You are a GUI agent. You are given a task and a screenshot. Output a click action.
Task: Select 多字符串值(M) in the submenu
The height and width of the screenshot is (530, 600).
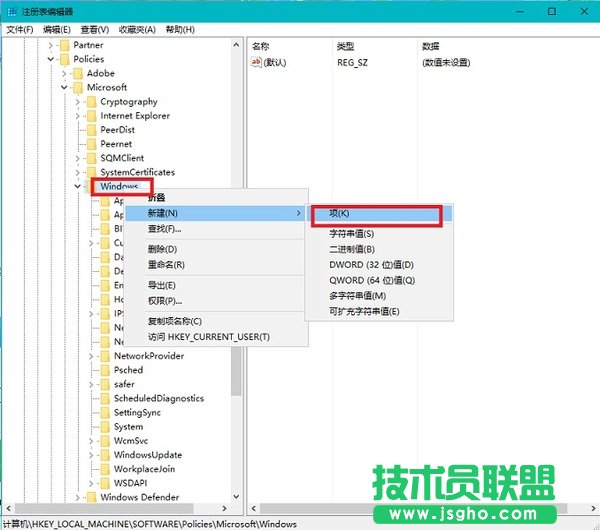[380, 296]
